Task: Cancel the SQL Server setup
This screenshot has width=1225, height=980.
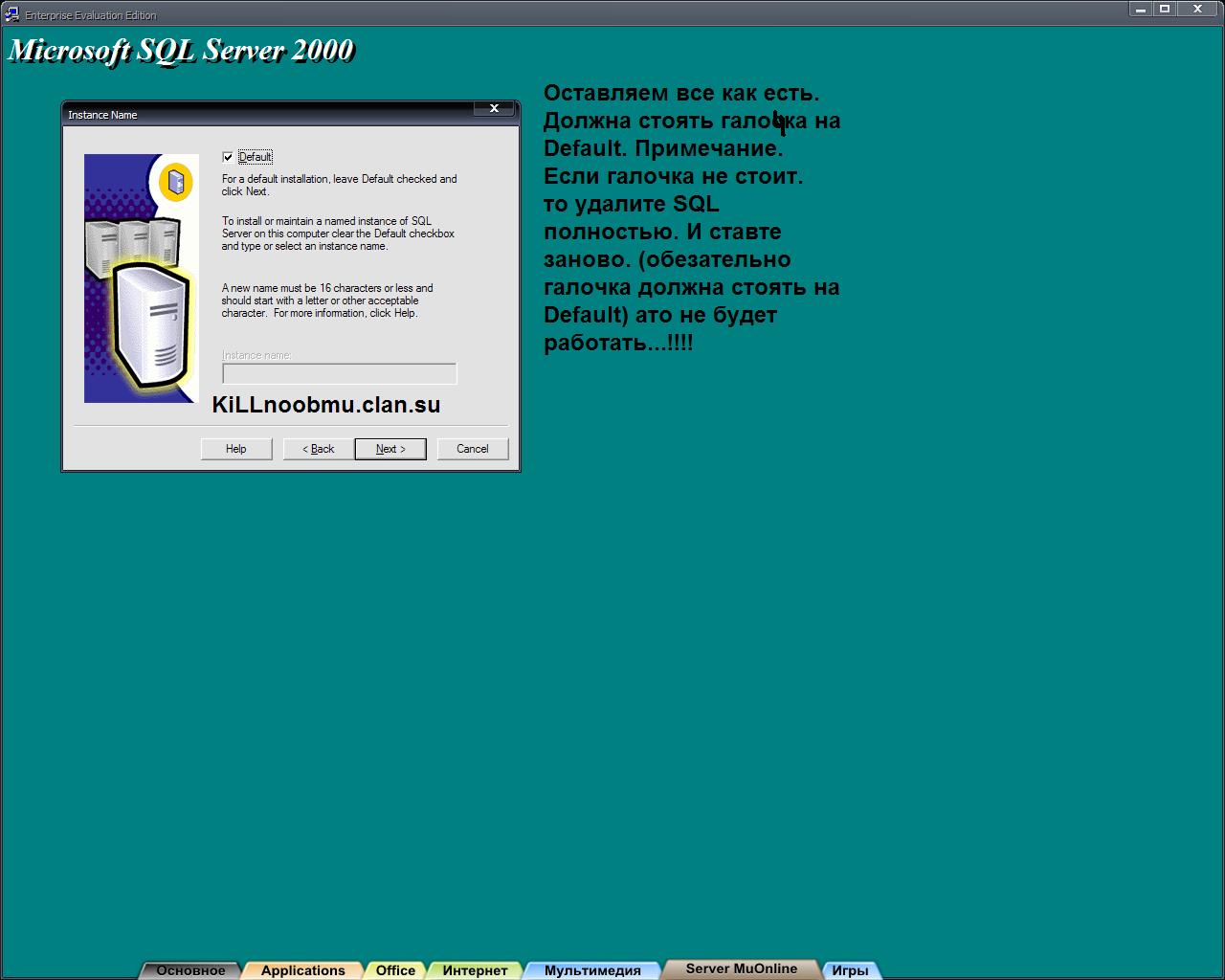Action: pyautogui.click(x=473, y=449)
